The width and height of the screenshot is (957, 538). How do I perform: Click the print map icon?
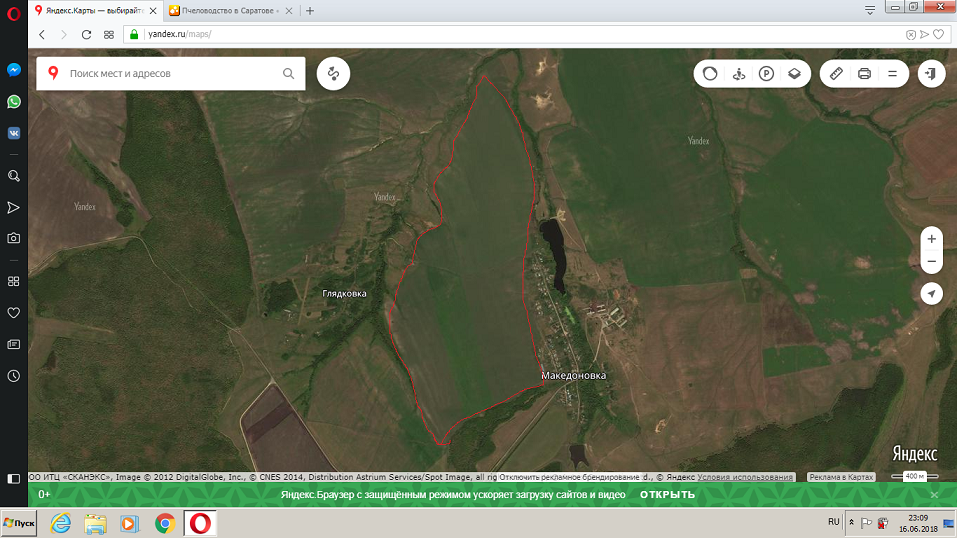[x=864, y=74]
